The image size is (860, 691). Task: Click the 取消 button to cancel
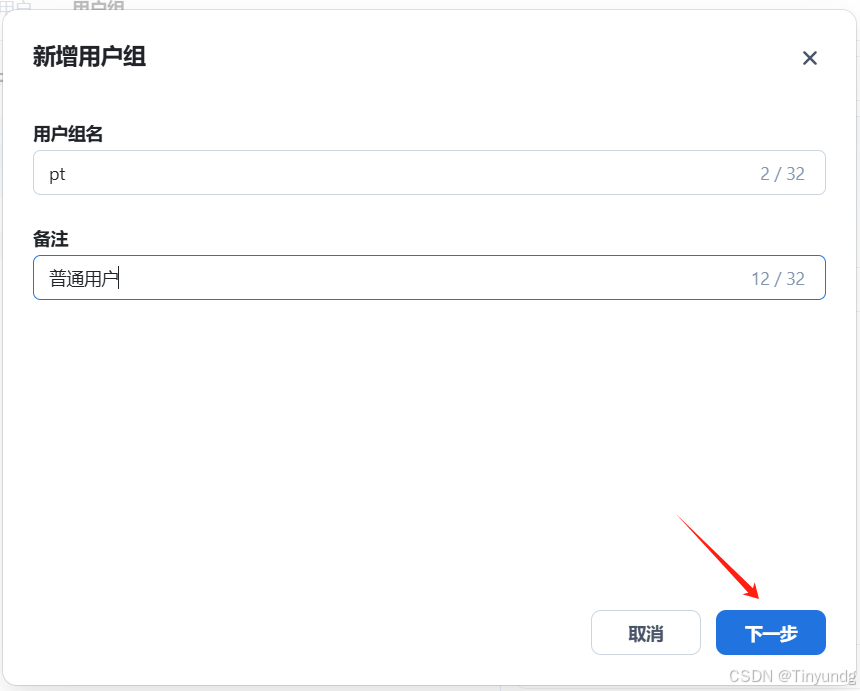click(x=645, y=632)
